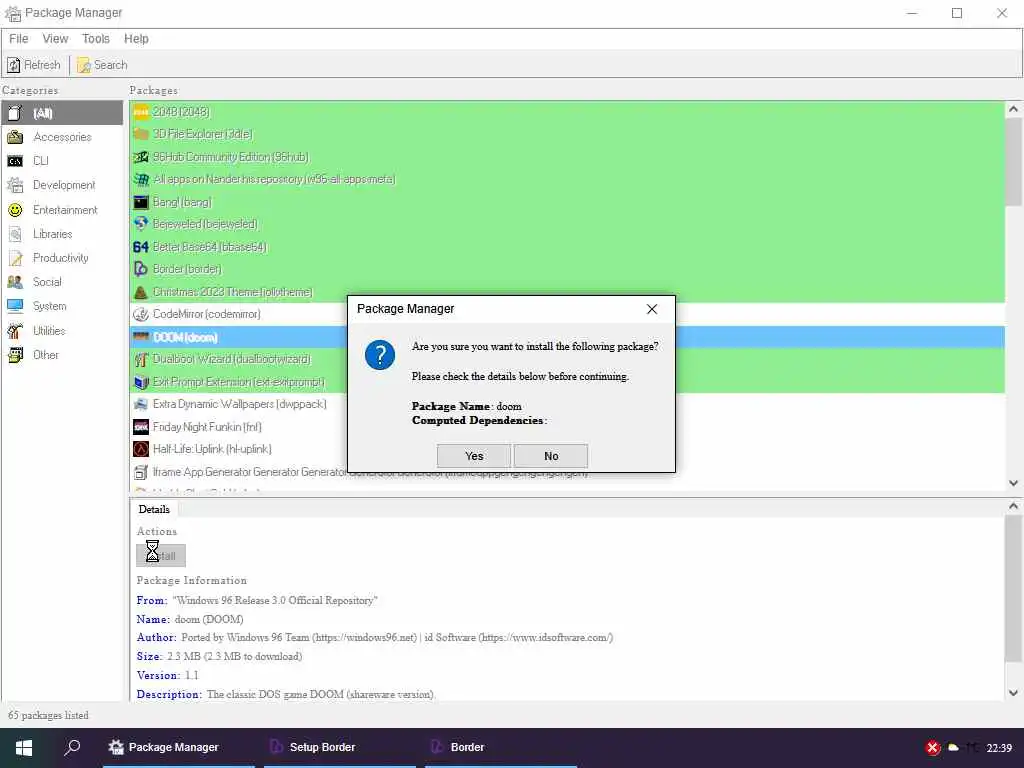This screenshot has width=1024, height=768.
Task: Select the All apps on Nander repository row
Action: (567, 179)
